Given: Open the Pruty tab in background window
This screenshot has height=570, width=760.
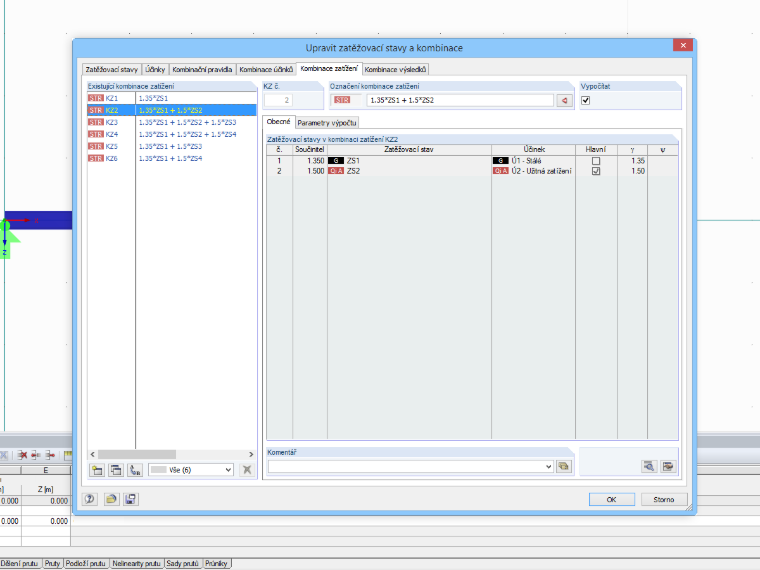Looking at the screenshot, I should (52, 563).
